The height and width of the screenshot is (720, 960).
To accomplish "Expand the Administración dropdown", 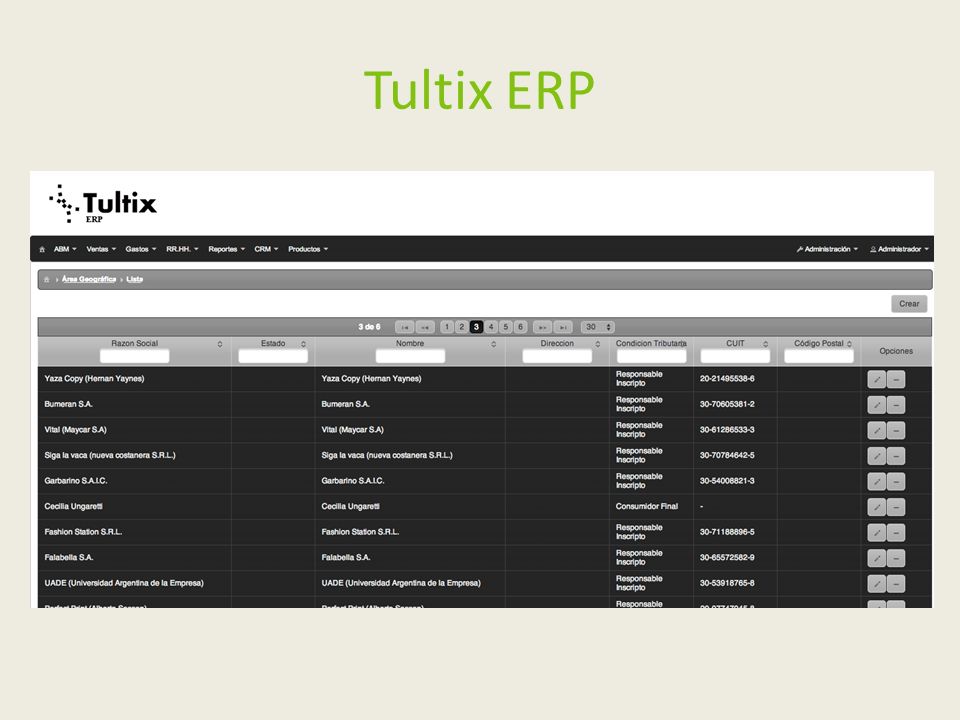I will [x=827, y=249].
